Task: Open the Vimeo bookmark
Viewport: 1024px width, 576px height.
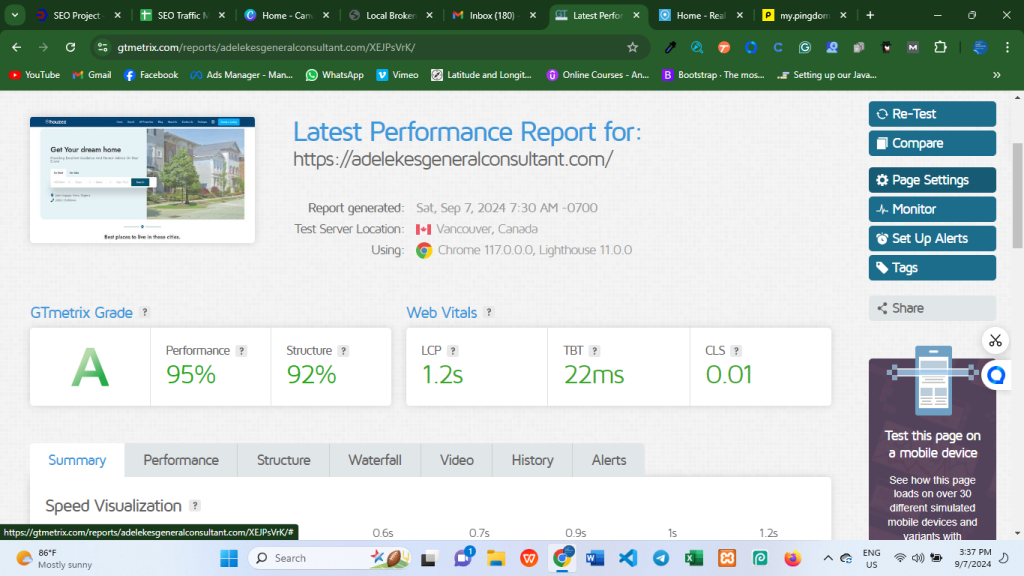Action: [397, 75]
